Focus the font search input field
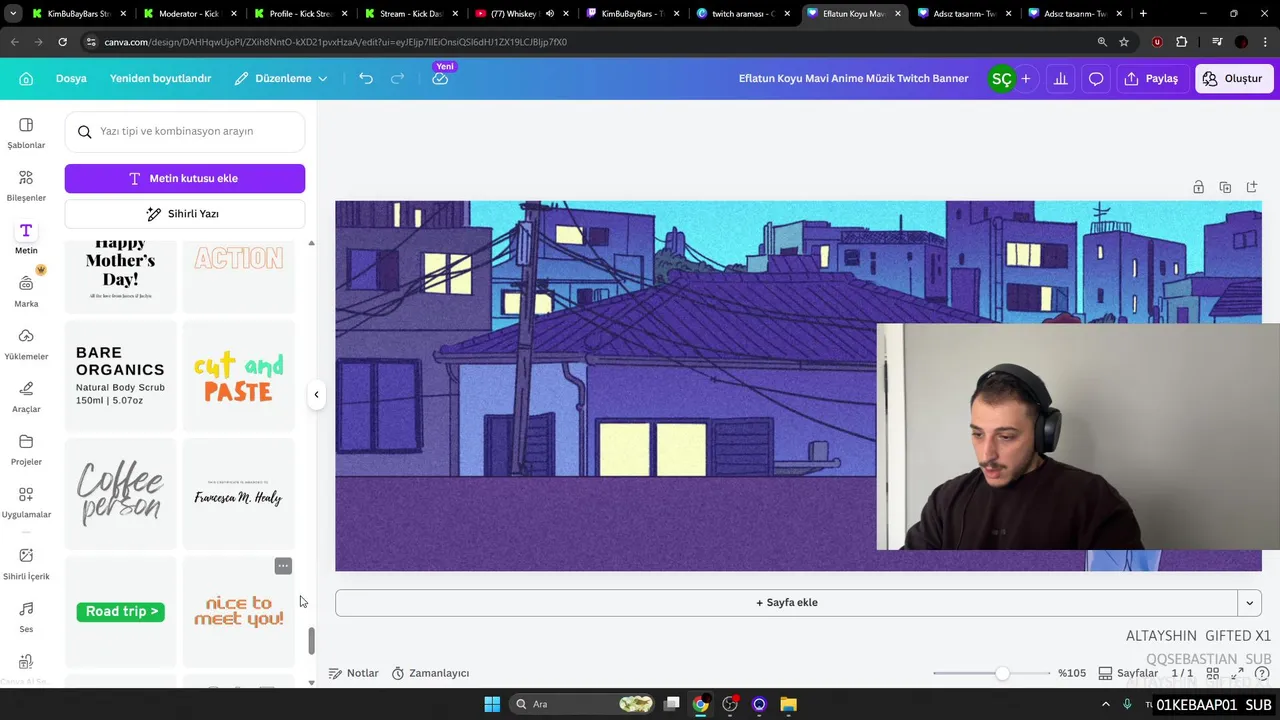The height and width of the screenshot is (720, 1280). point(185,131)
